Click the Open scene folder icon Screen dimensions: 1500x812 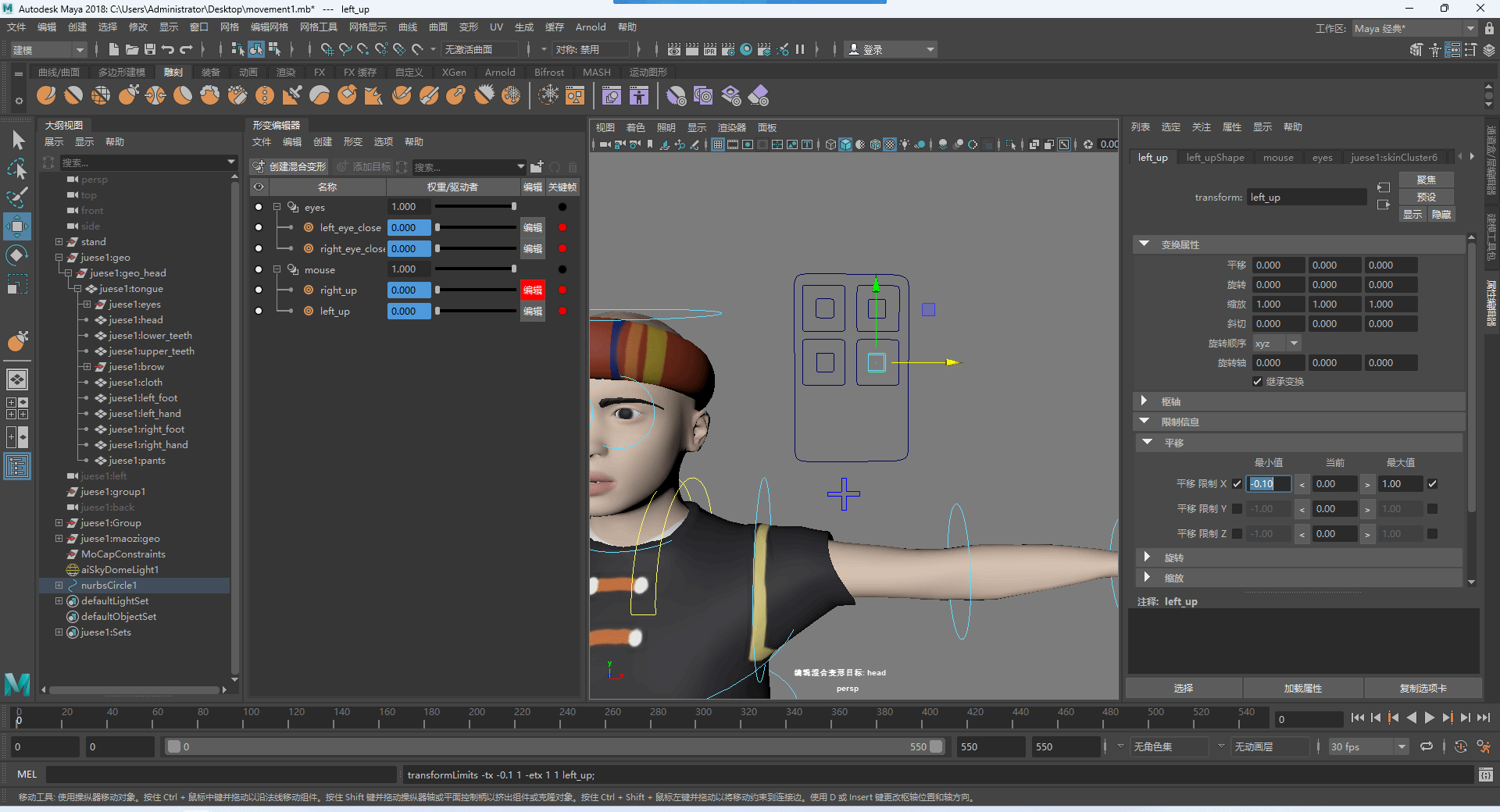pyautogui.click(x=132, y=49)
